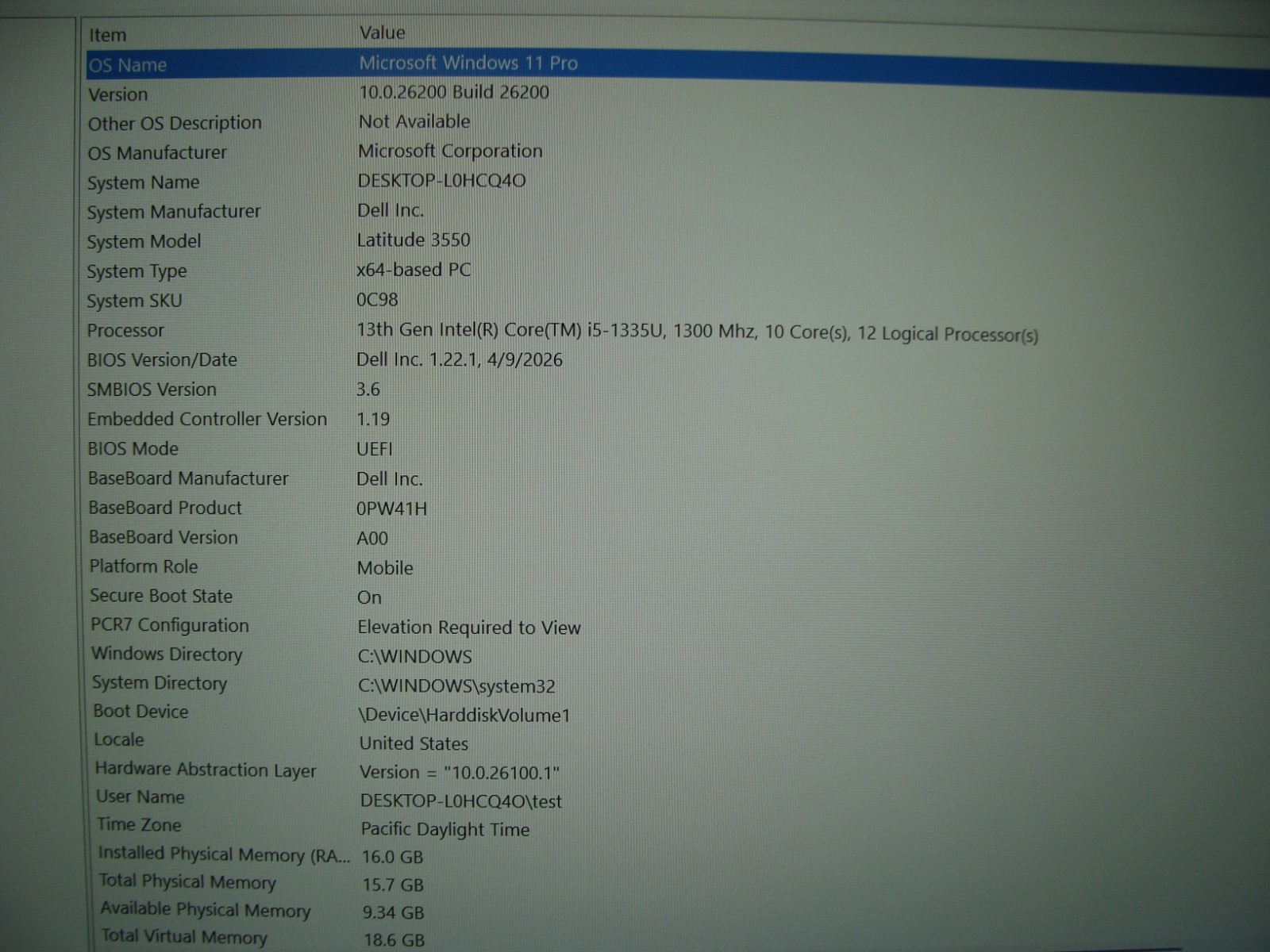1270x952 pixels.
Task: Select the OS Manufacturer row
Action: click(157, 153)
